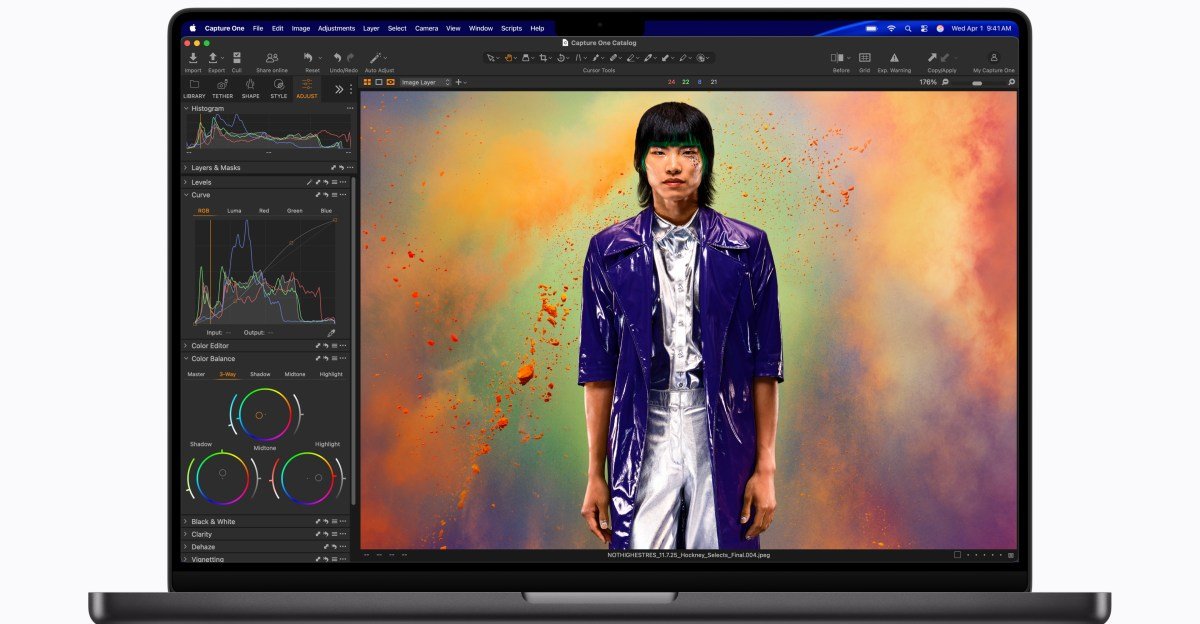Open the Image Layer dropdown
Screen dimensions: 1200x624
[420, 82]
